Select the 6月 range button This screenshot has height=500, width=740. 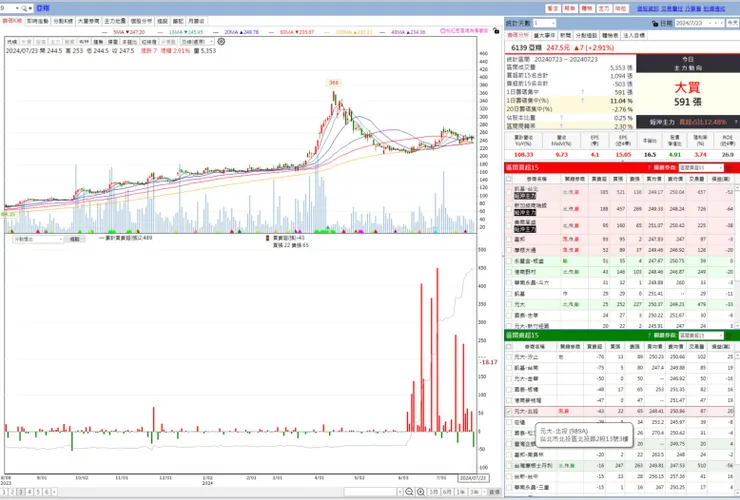pos(447,492)
